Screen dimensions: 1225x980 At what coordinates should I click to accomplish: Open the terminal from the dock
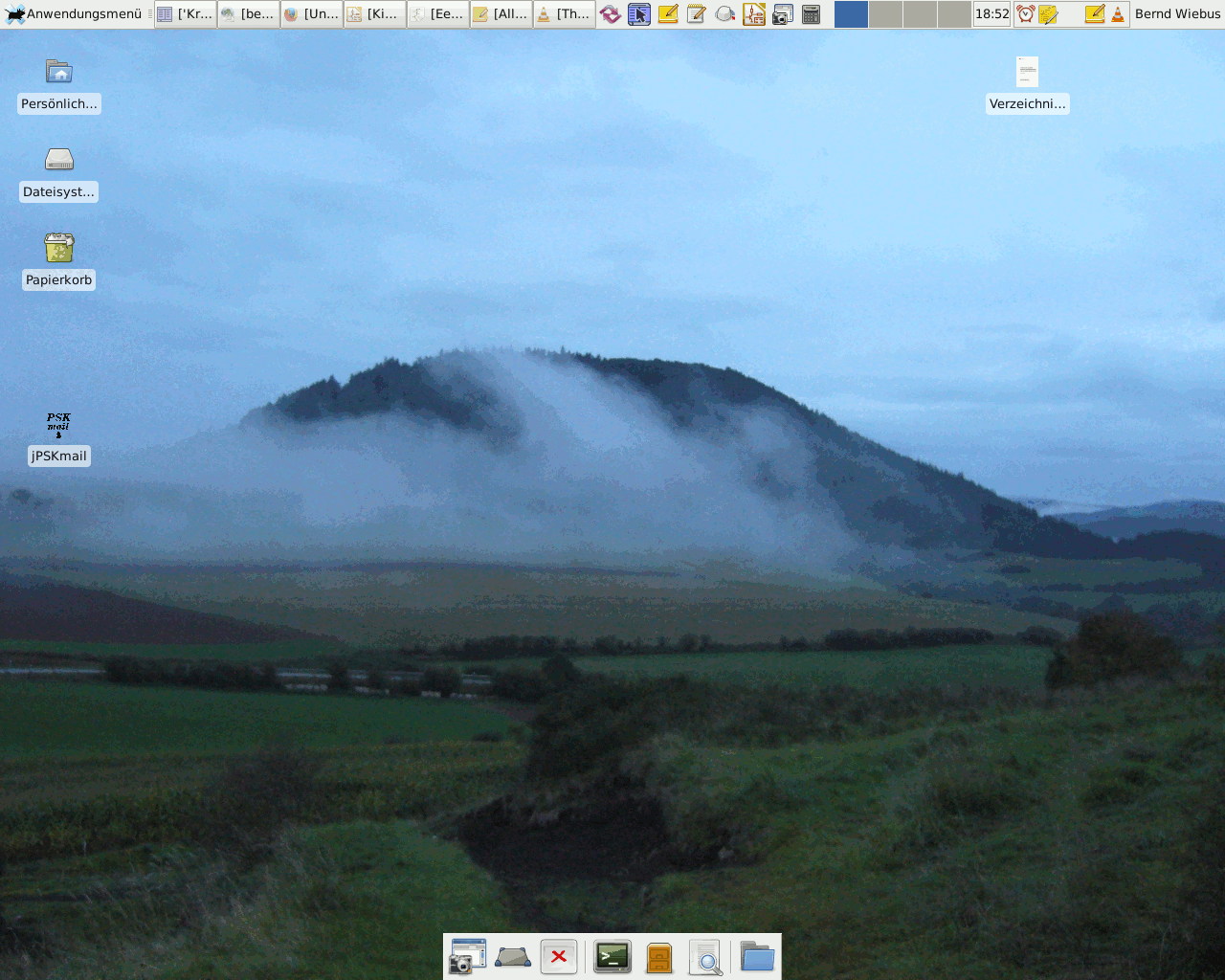click(612, 956)
